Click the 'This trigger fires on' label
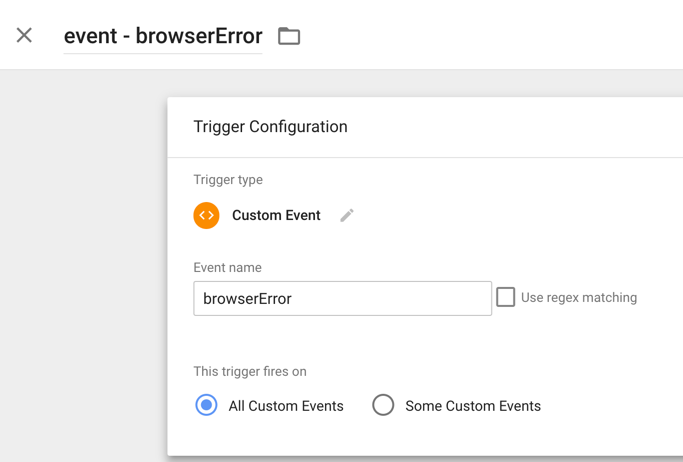Screen dimensions: 683x462 click(x=250, y=371)
